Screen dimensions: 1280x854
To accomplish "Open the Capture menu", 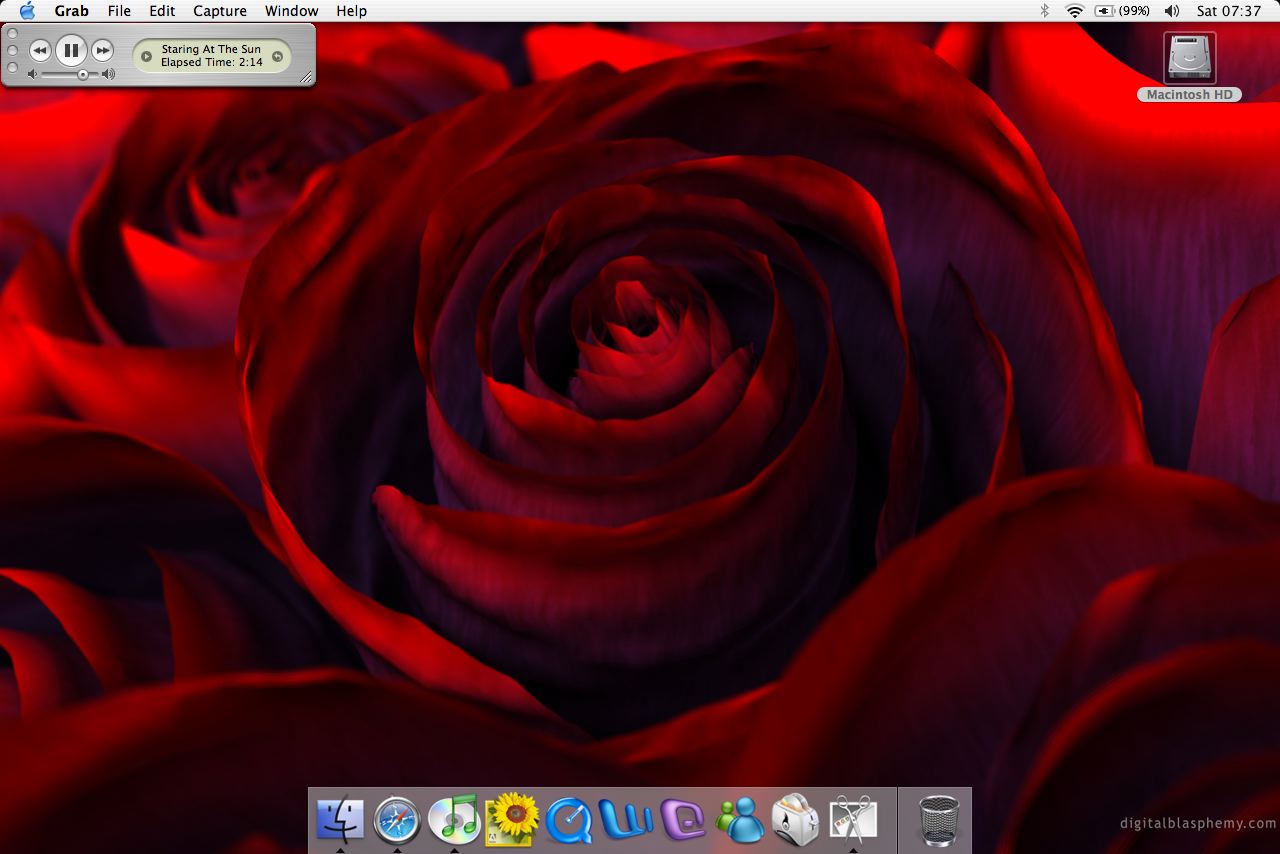I will coord(219,11).
